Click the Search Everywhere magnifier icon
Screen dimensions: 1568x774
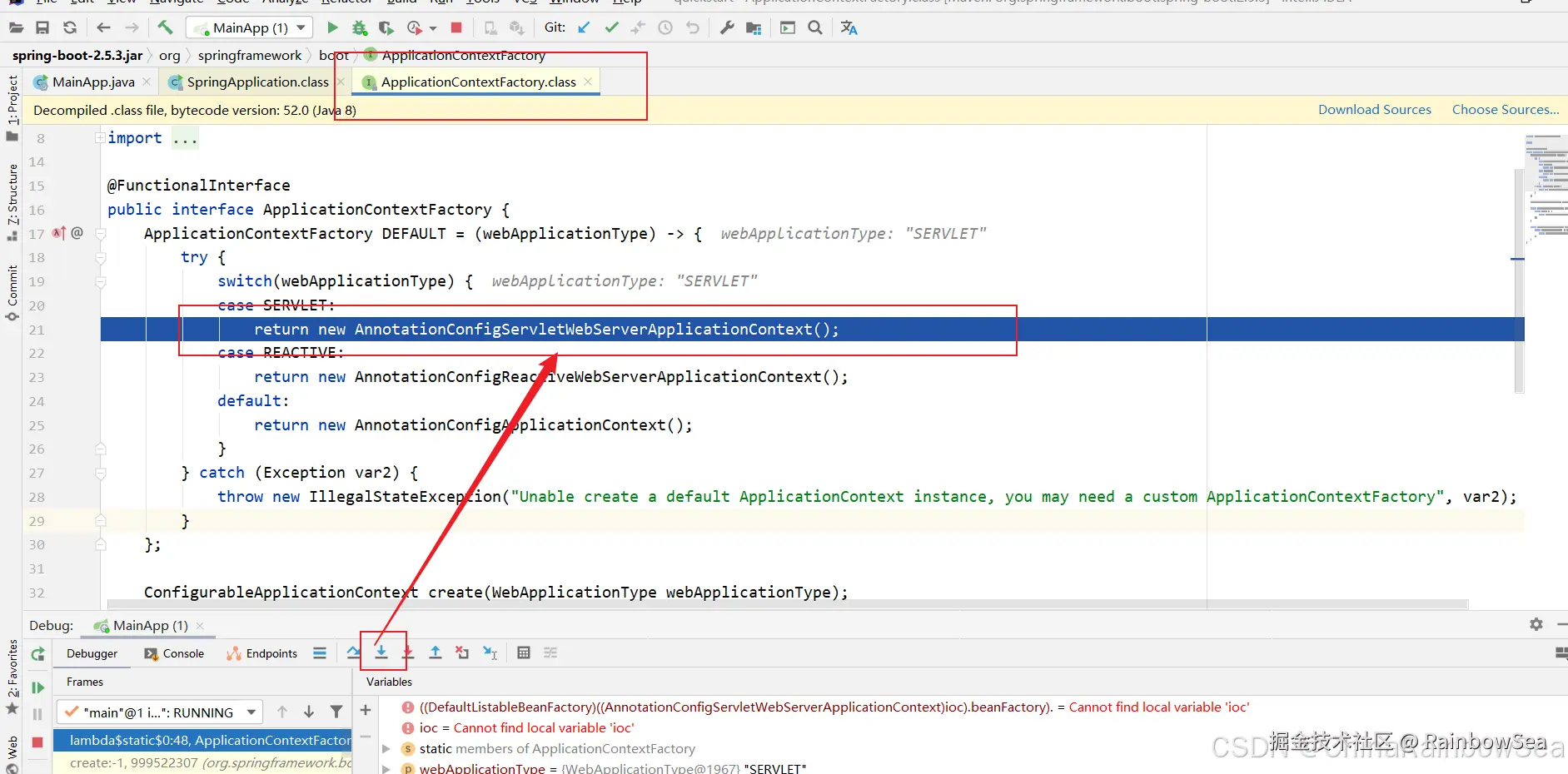[x=815, y=27]
